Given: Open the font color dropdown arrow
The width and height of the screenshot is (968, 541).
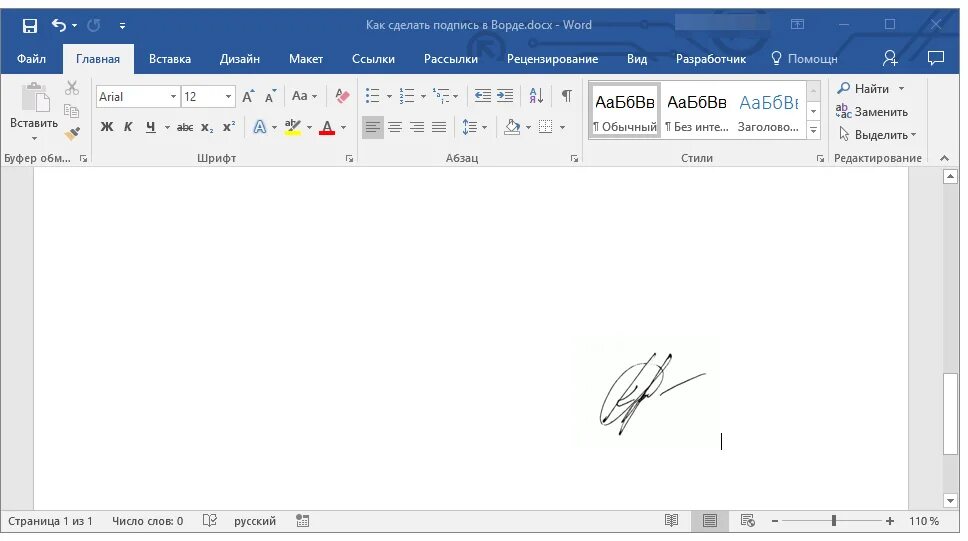Looking at the screenshot, I should tap(343, 128).
